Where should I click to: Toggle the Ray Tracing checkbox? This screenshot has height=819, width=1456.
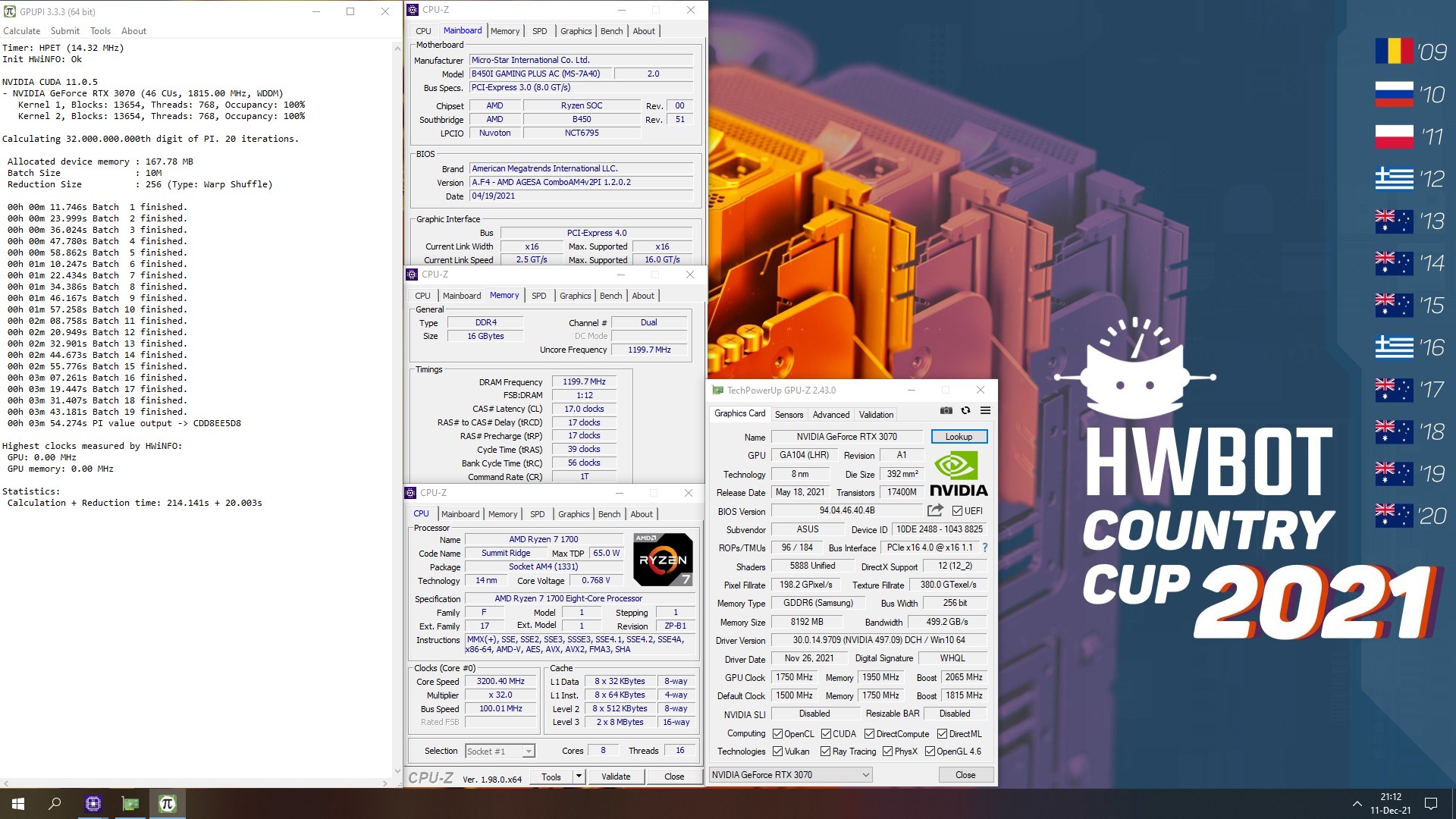click(826, 752)
